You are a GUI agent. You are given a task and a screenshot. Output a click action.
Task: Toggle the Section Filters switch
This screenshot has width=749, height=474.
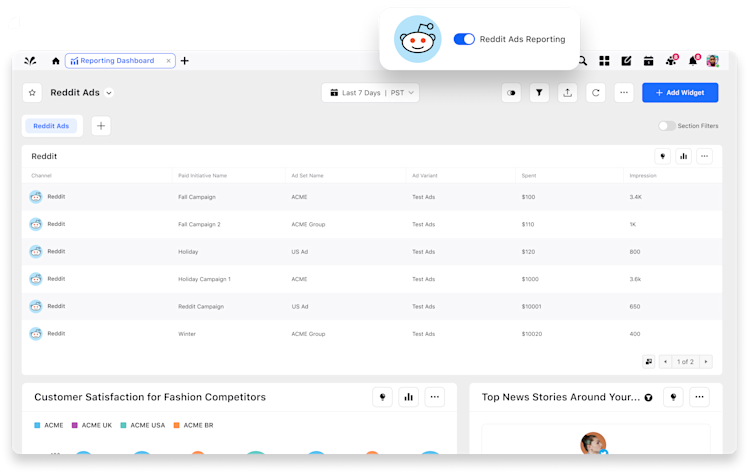click(x=667, y=126)
